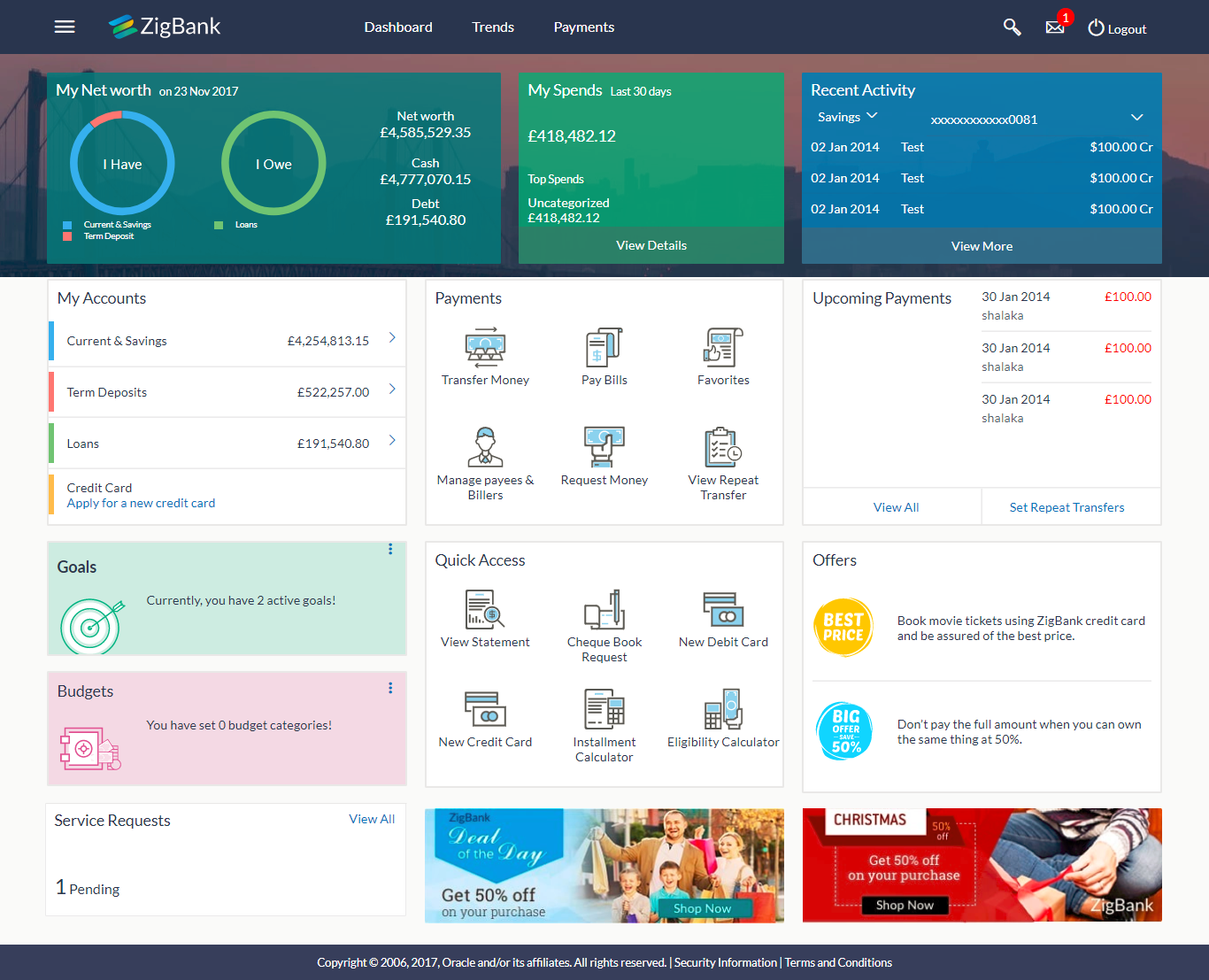
Task: Expand the Current & Savings row chevron
Action: coord(392,338)
